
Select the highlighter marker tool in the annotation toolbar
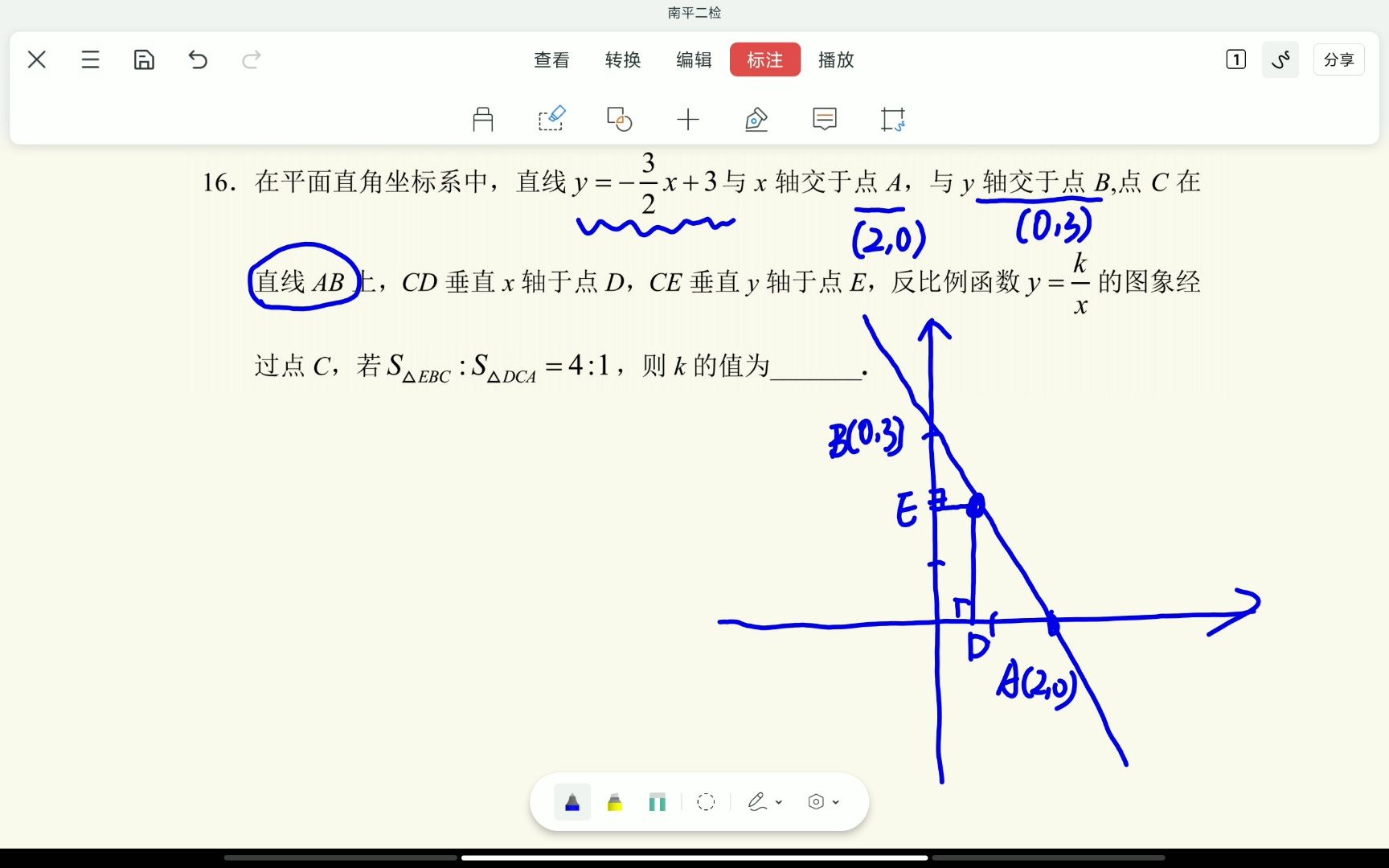483,120
